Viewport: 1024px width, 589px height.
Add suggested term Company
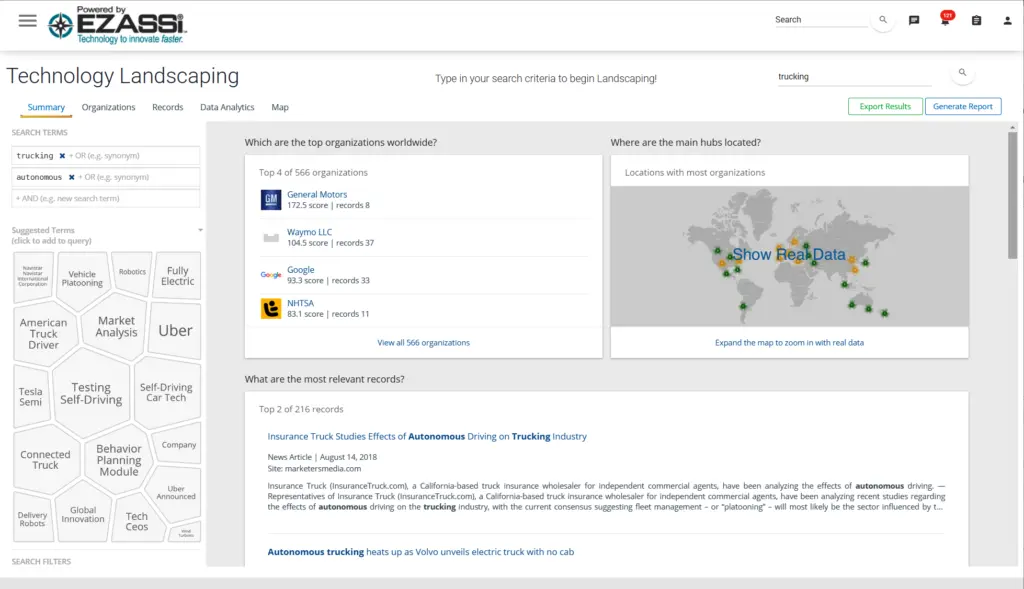(179, 445)
